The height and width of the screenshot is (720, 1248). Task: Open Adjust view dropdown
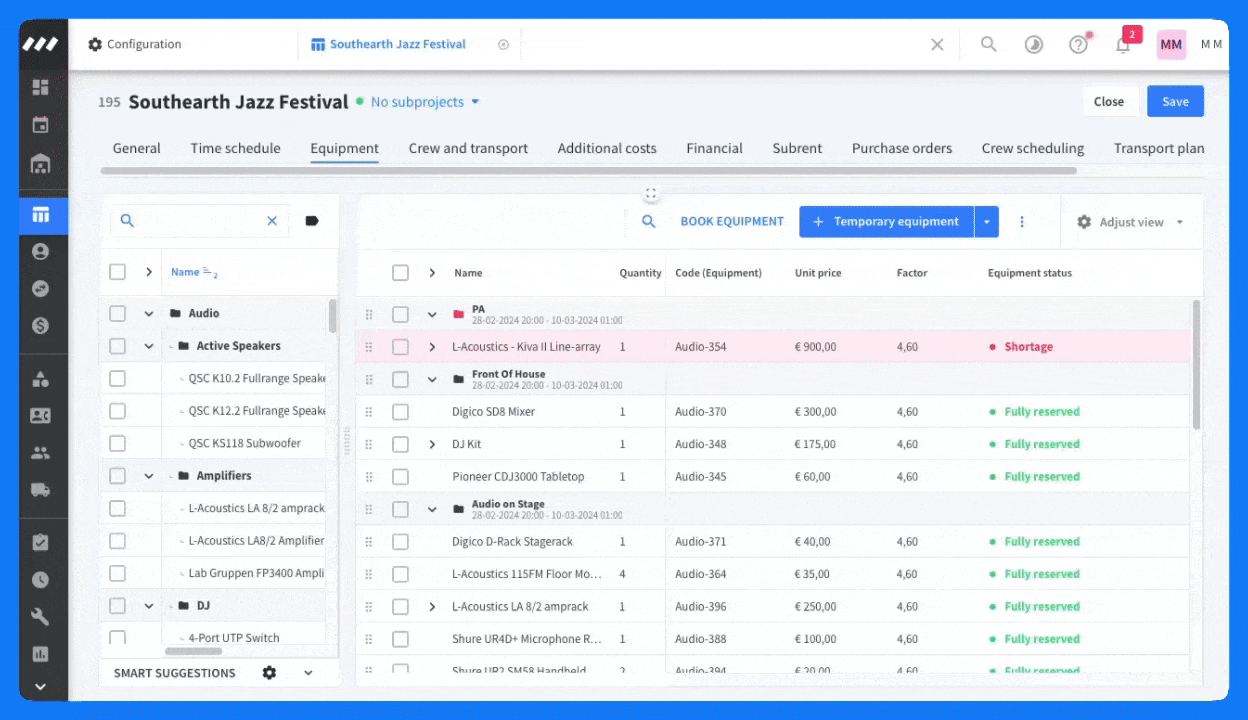[1130, 222]
